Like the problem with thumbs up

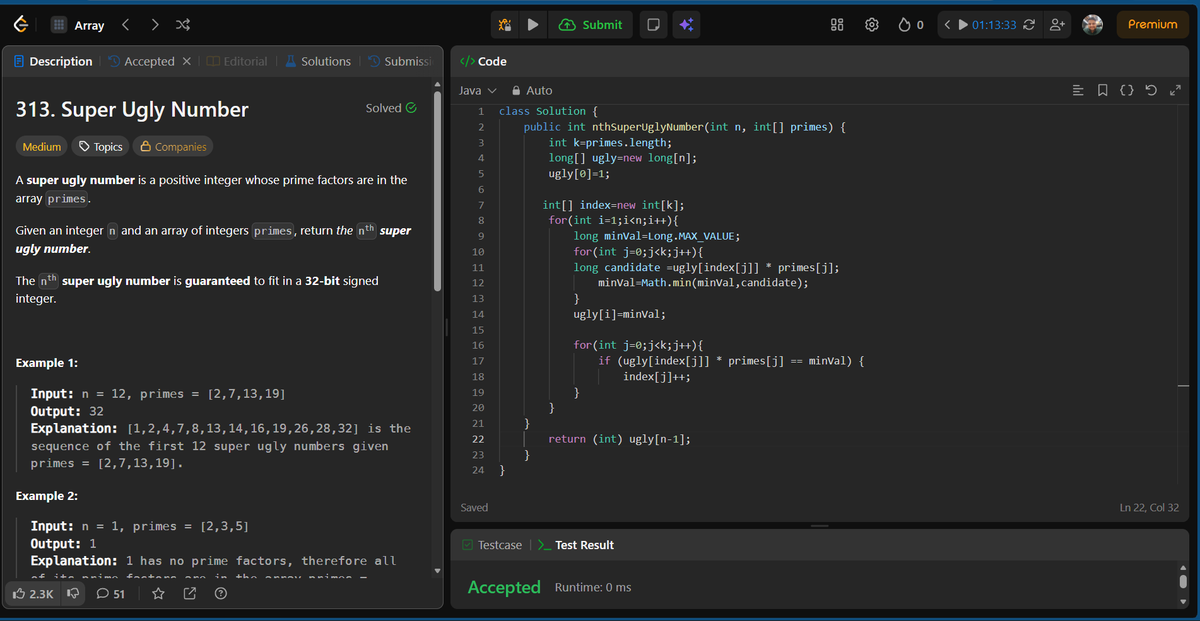coord(35,595)
